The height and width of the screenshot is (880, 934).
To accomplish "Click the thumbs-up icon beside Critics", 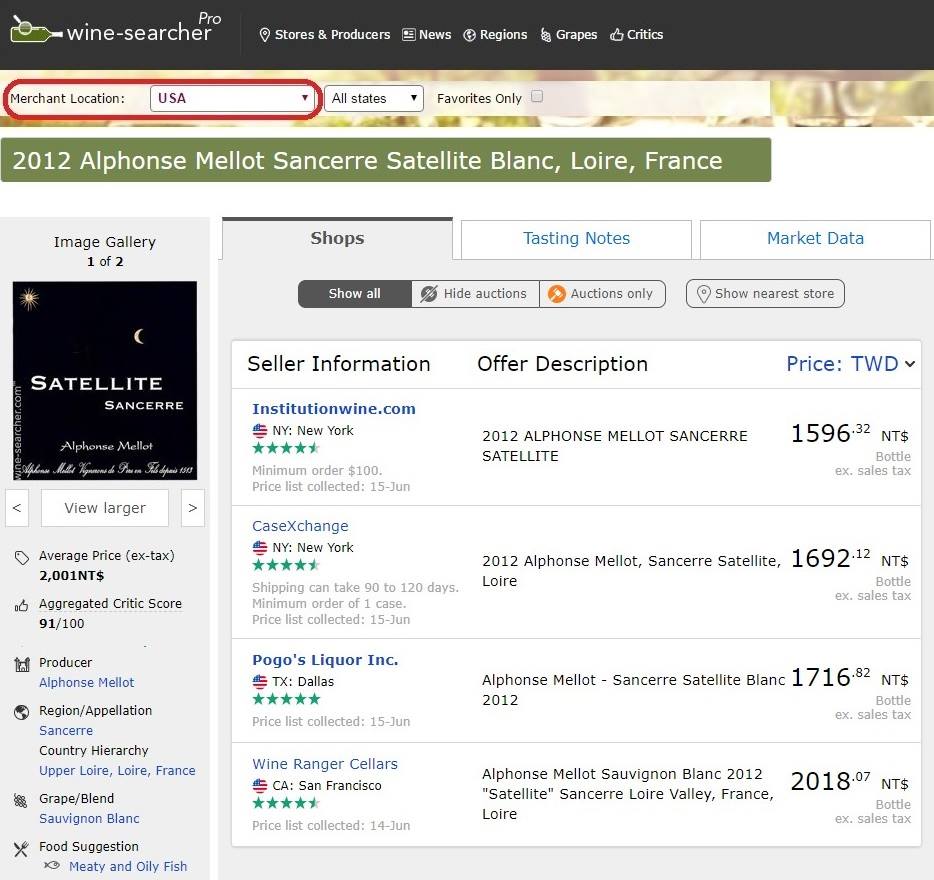I will 617,35.
